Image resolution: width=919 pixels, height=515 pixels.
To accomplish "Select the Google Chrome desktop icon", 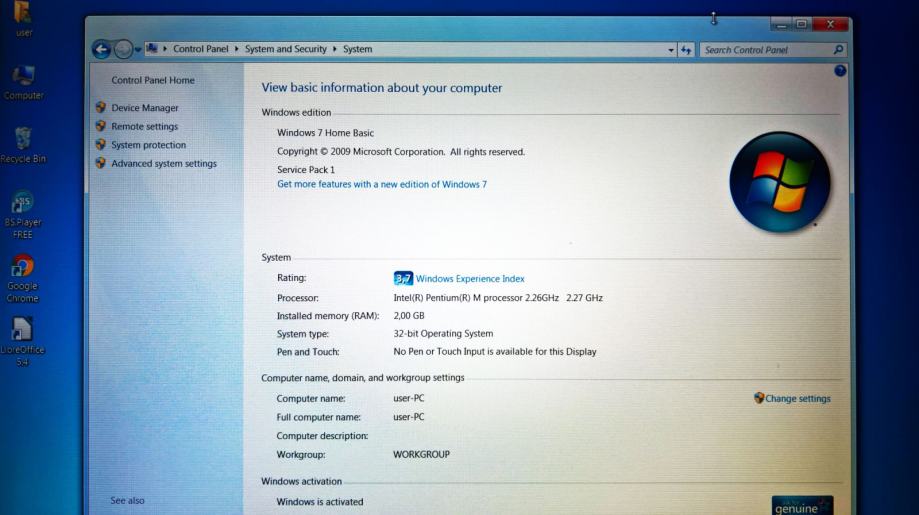I will coord(22,278).
